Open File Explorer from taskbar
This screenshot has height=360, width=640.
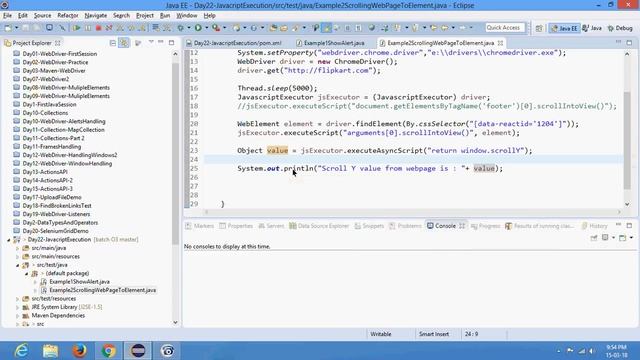51,351
